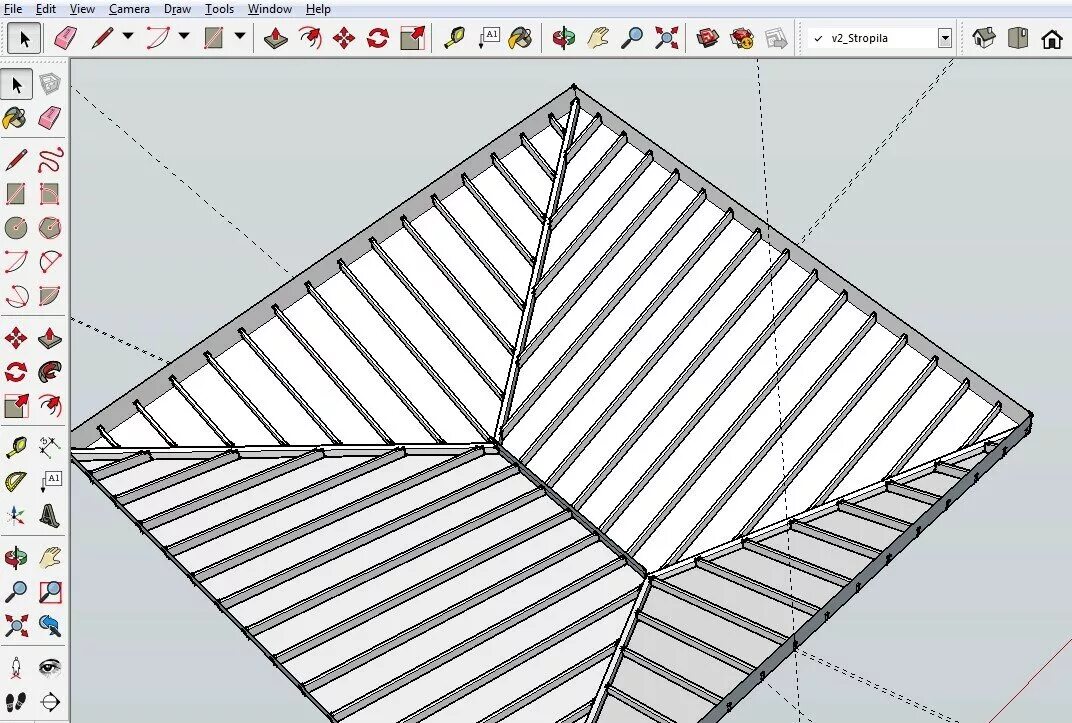The image size is (1072, 723).
Task: Click Paint Bucket in the top toolbar
Action: click(x=521, y=38)
